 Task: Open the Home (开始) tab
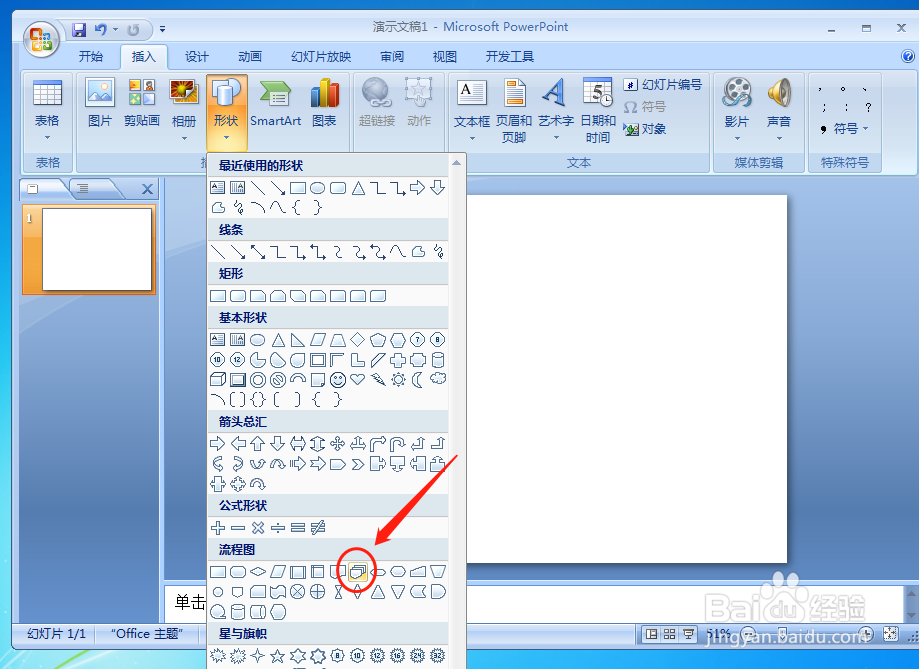pos(91,56)
